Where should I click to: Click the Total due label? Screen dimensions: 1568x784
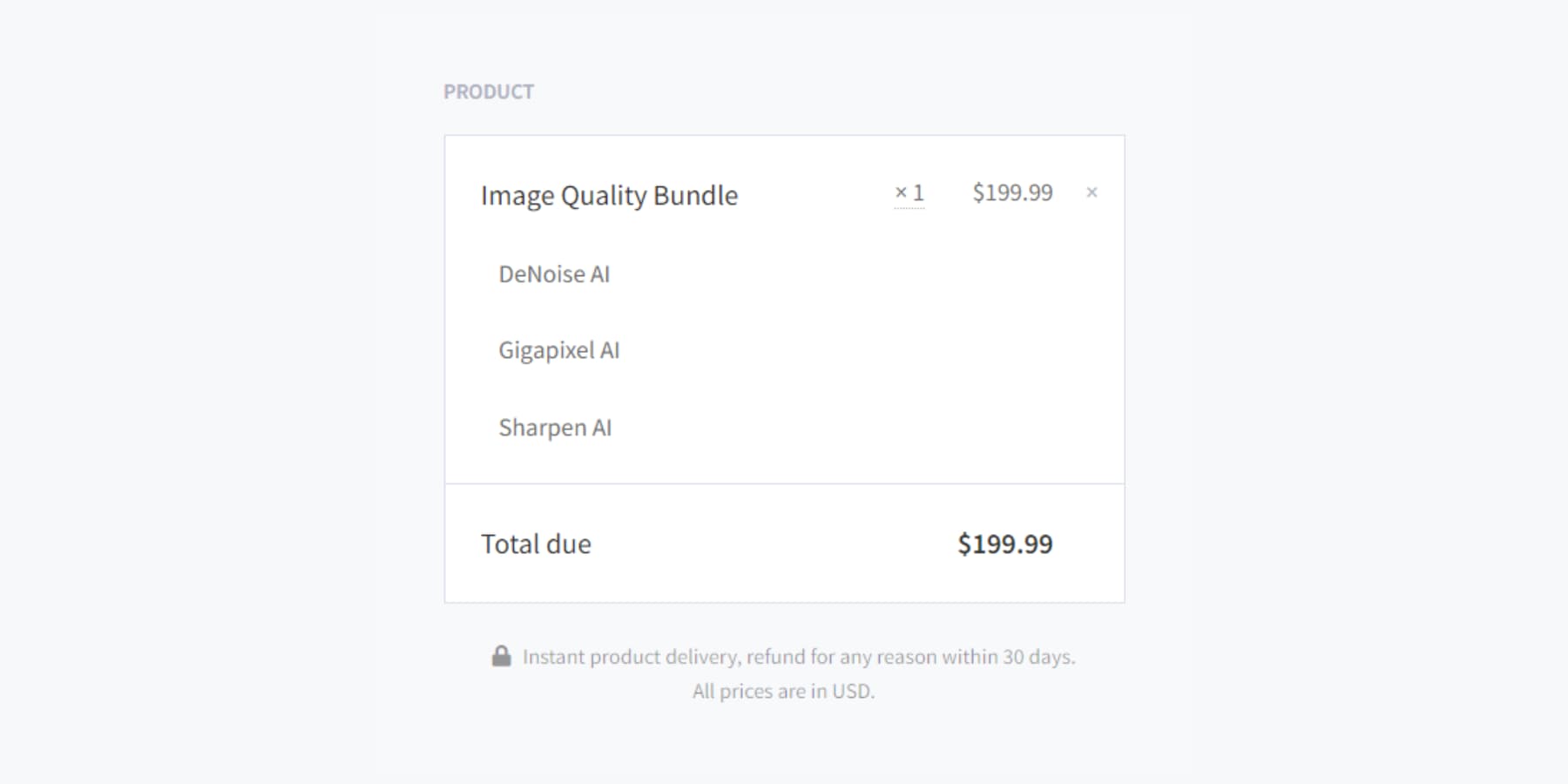pyautogui.click(x=536, y=544)
